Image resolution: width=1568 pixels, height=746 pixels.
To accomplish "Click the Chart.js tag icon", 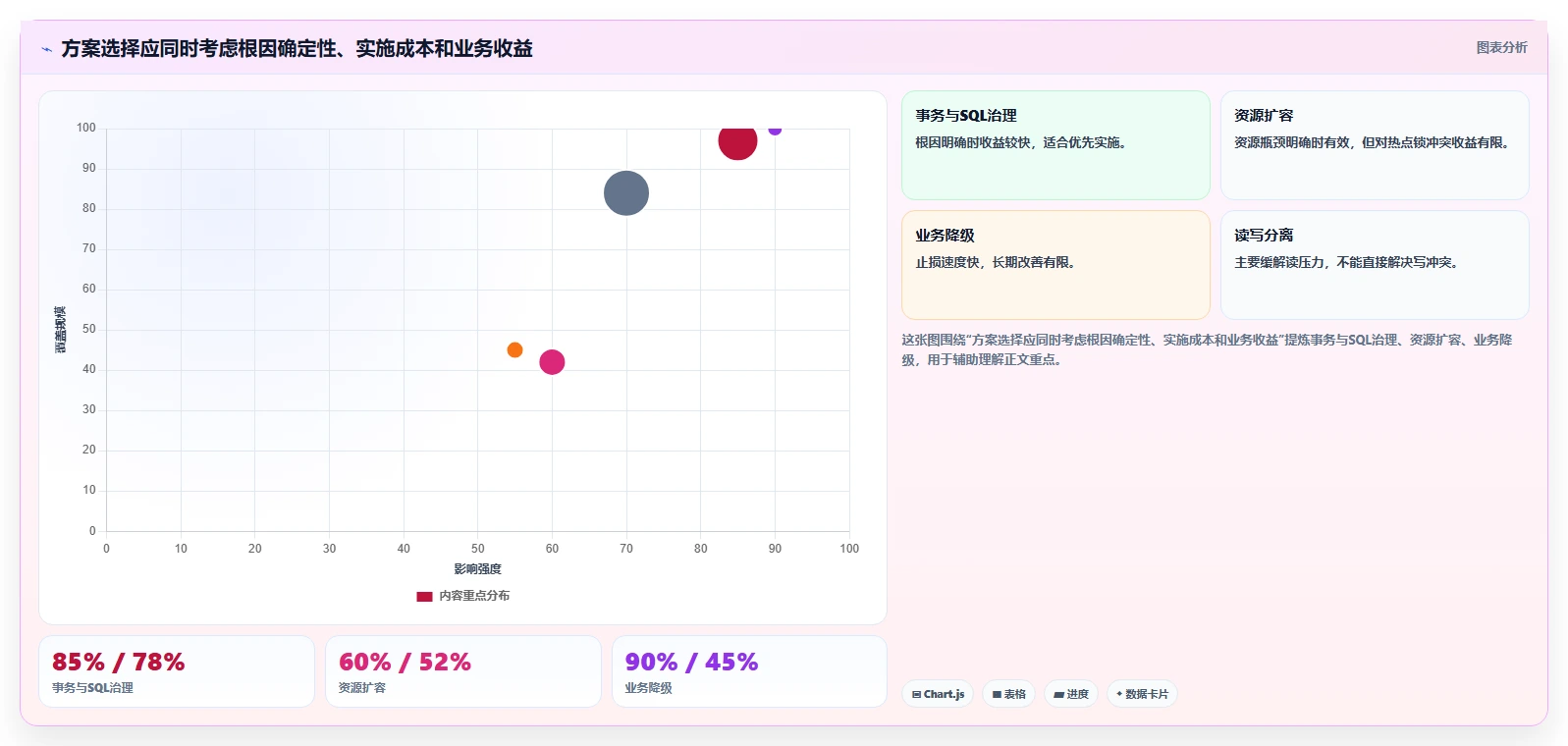I will (x=916, y=695).
